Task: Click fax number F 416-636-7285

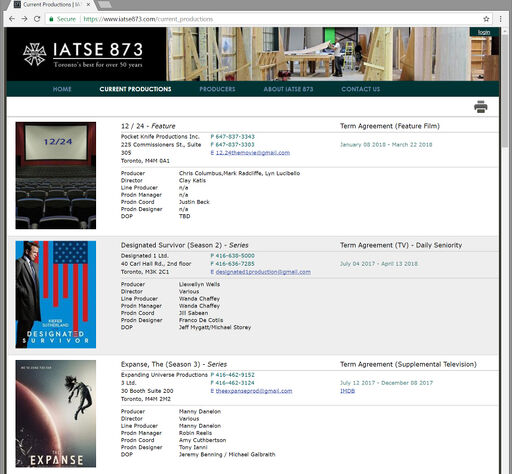Action: [233, 264]
